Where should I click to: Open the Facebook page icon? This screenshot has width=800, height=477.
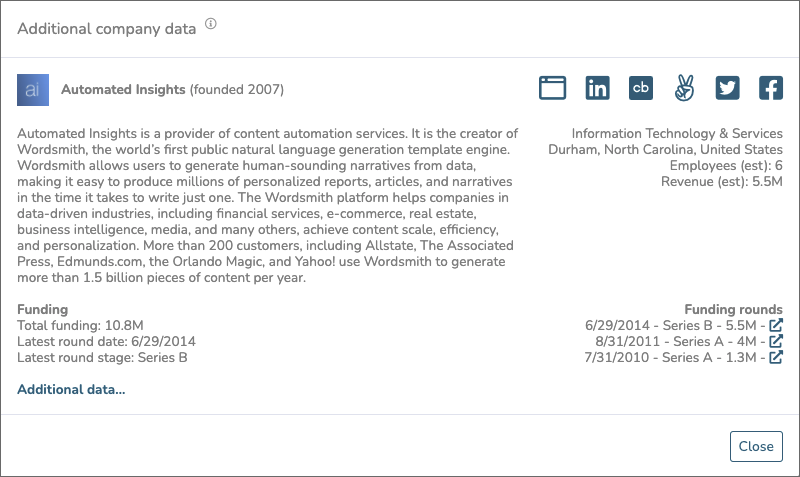click(771, 88)
